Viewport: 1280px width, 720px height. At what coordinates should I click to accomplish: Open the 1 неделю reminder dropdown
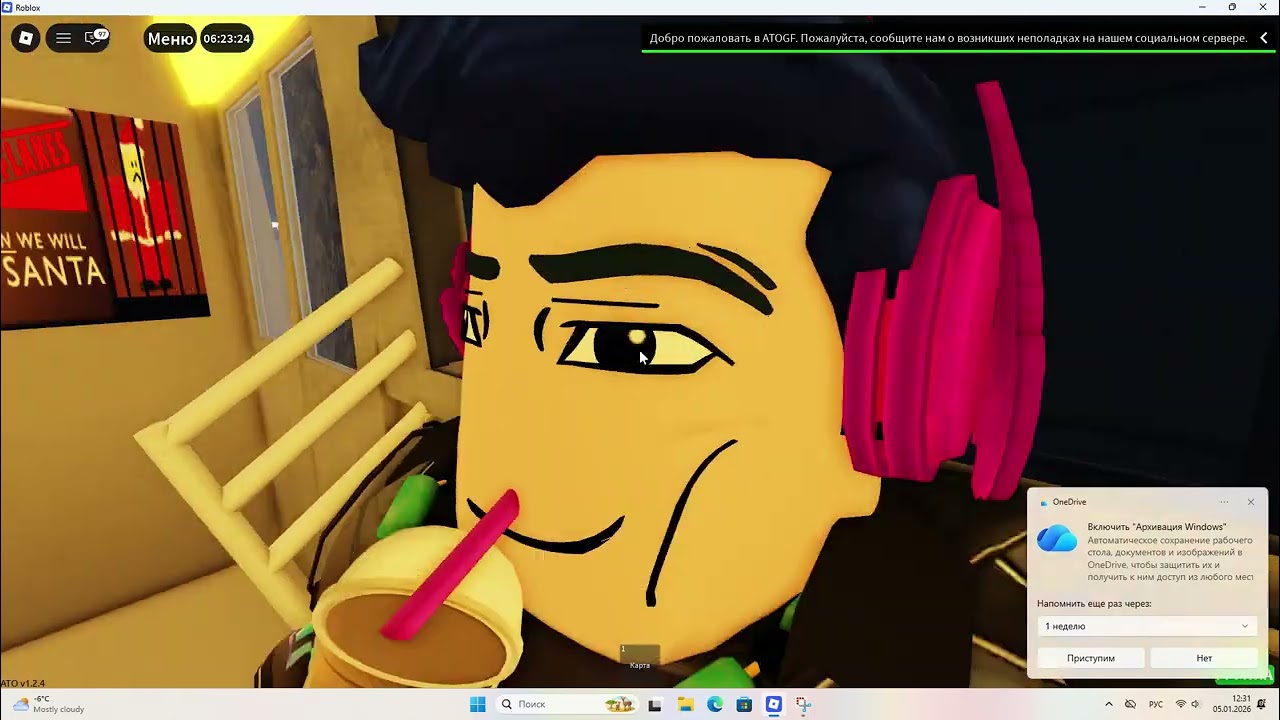1146,626
